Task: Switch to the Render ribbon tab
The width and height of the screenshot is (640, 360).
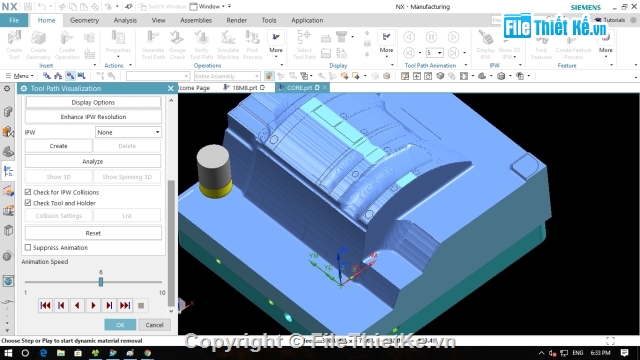Action: click(x=236, y=20)
